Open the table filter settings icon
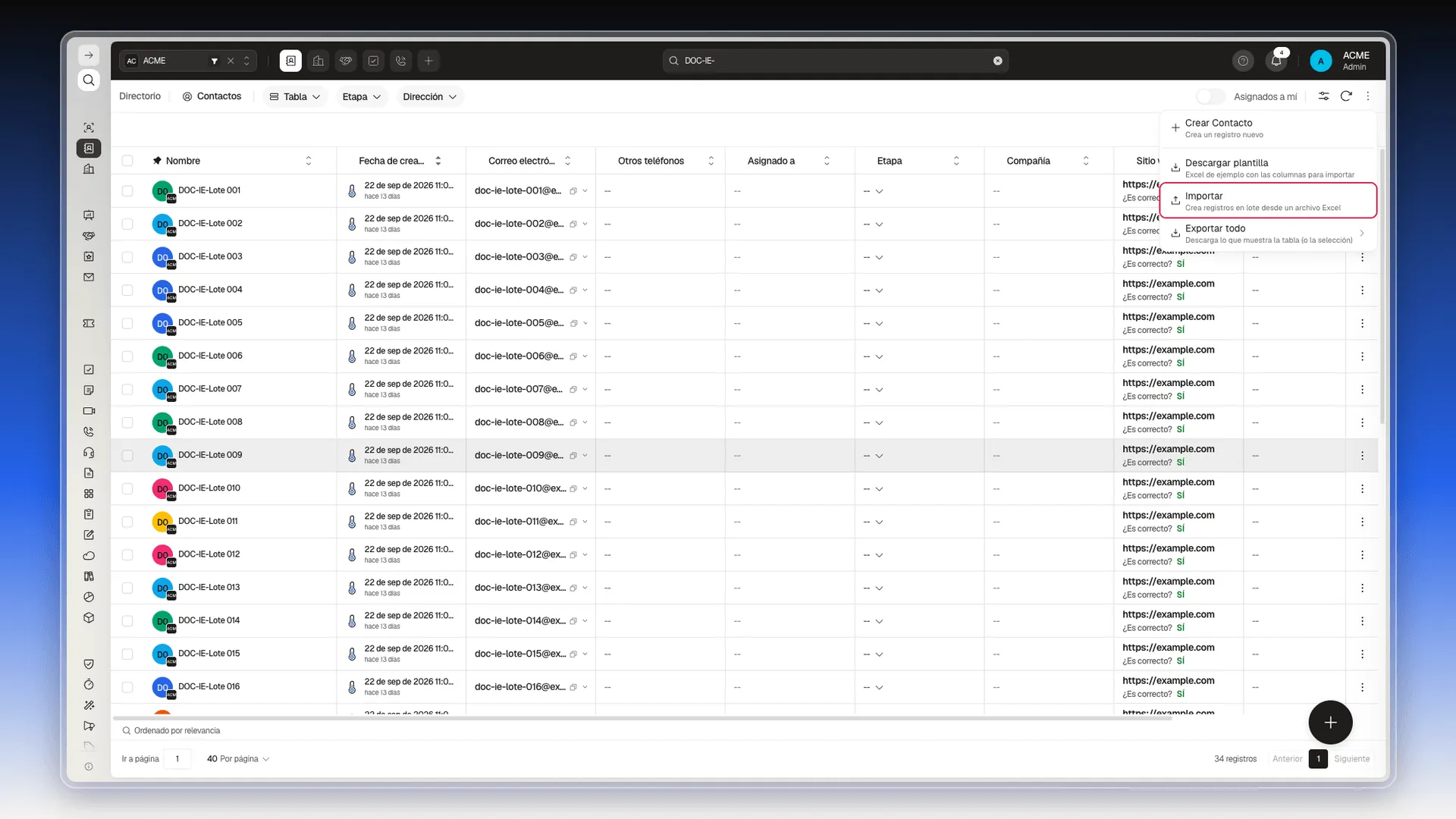Viewport: 1456px width, 819px height. point(1323,96)
